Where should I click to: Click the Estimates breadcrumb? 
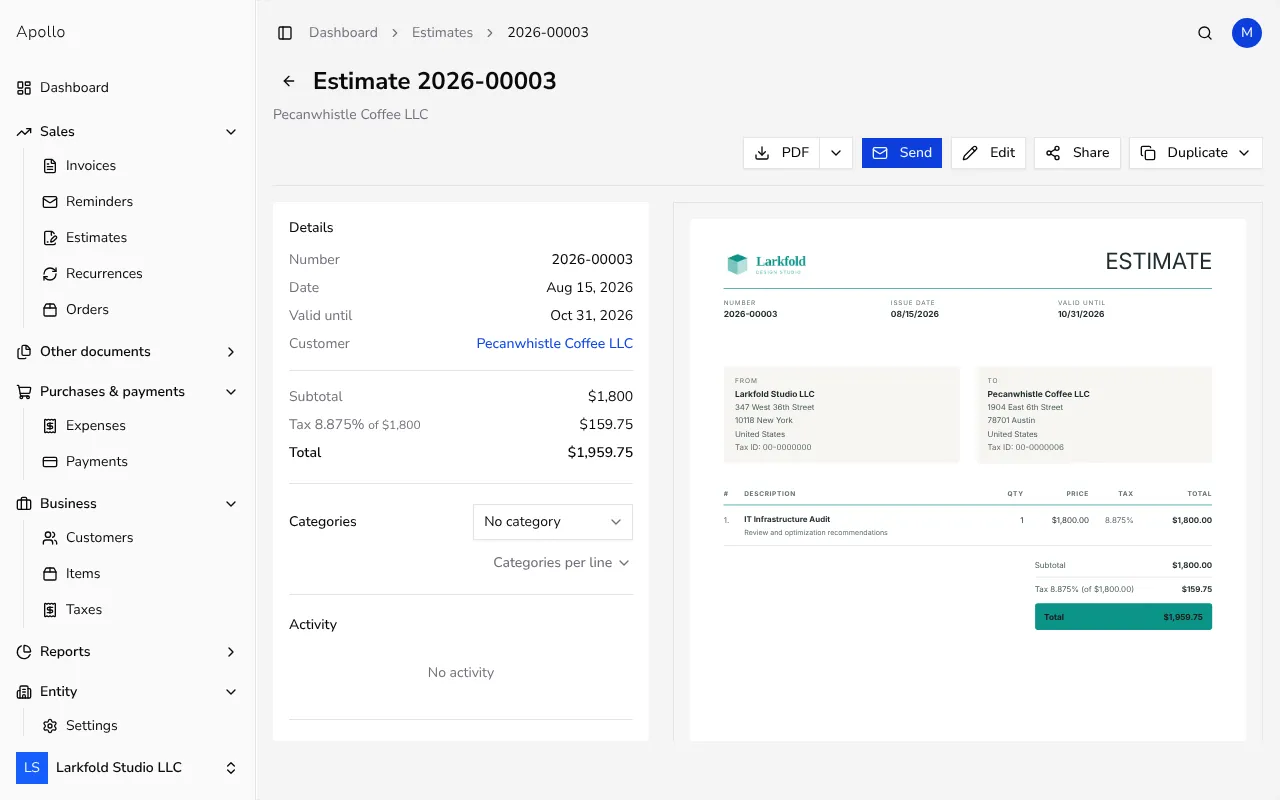442,33
